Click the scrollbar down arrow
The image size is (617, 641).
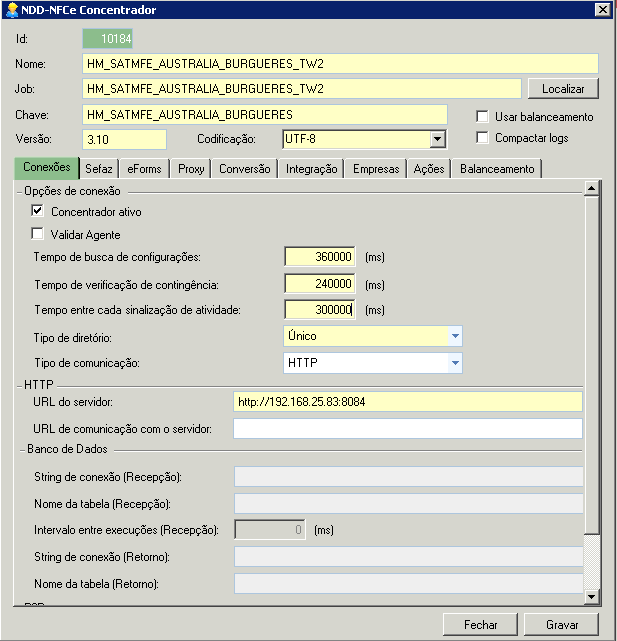[x=591, y=597]
